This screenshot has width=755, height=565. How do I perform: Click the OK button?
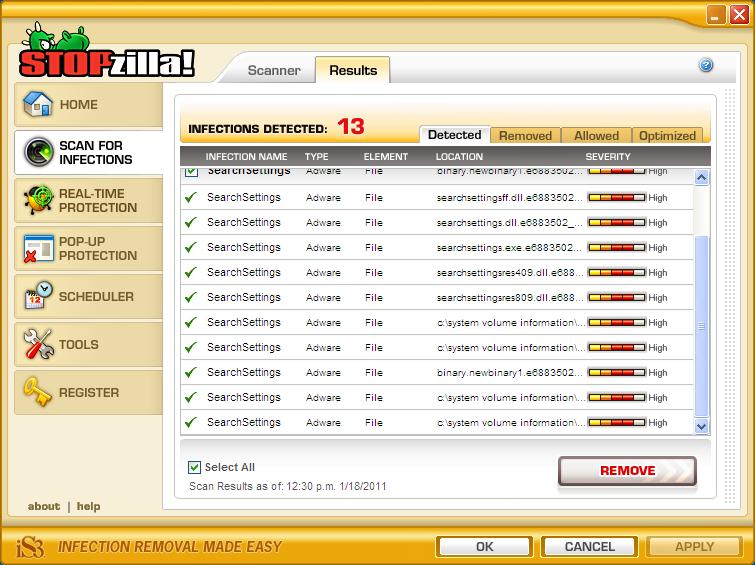[484, 547]
